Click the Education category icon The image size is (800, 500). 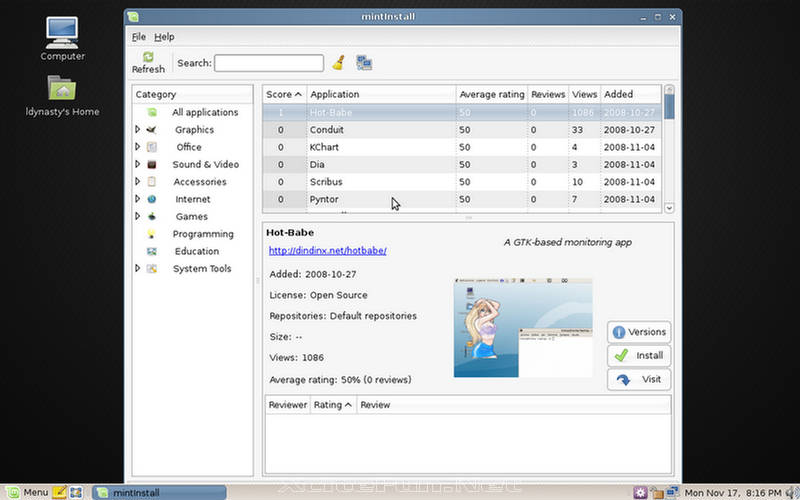[x=152, y=251]
